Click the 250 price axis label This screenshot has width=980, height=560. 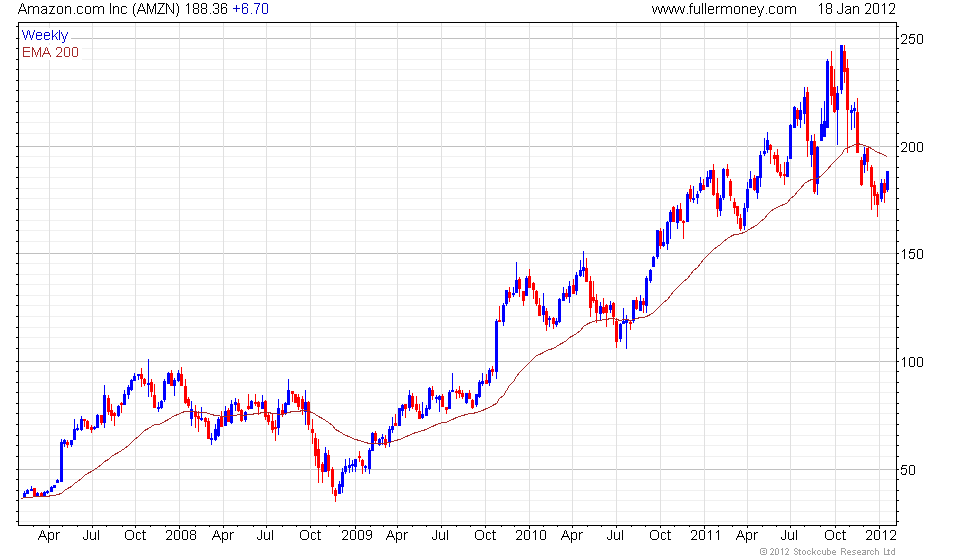[911, 39]
